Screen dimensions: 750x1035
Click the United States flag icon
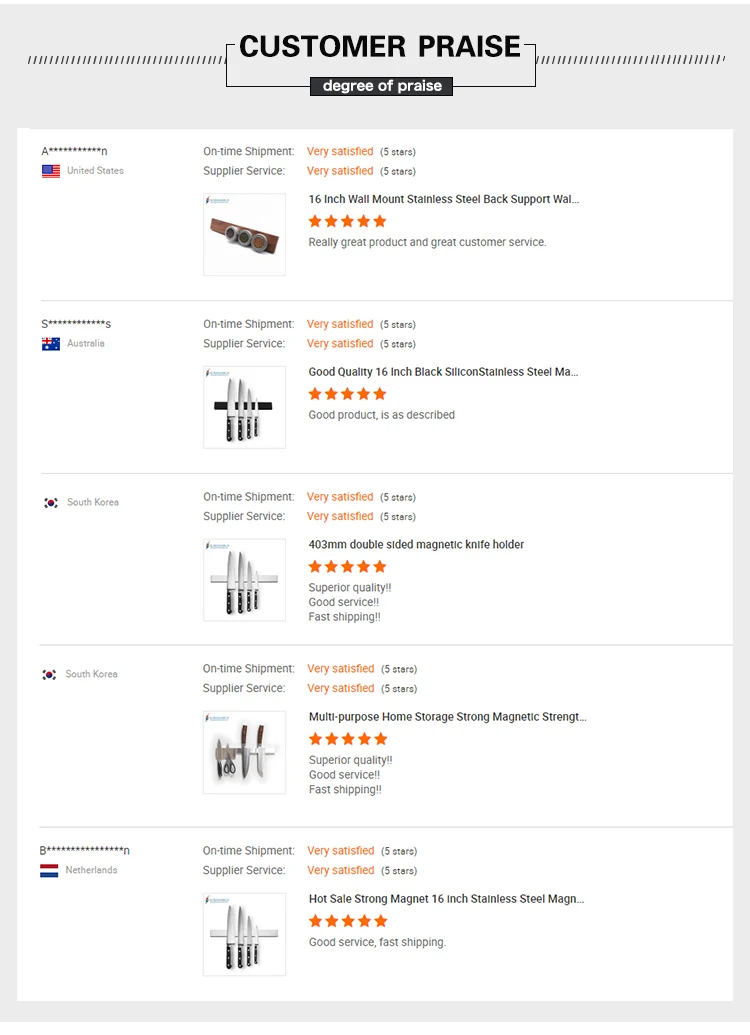(51, 171)
